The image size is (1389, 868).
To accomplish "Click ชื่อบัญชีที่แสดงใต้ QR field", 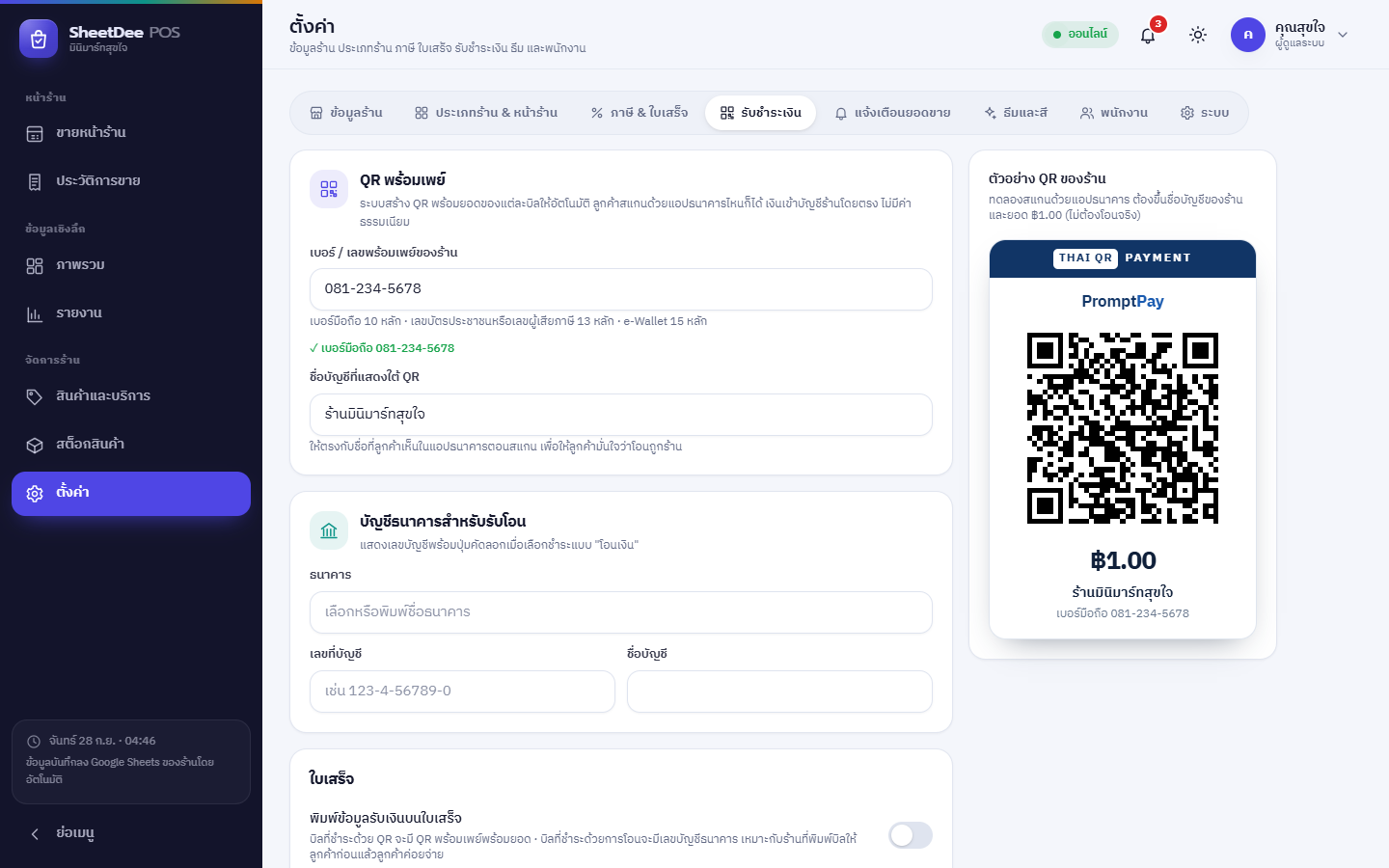I will pos(621,415).
